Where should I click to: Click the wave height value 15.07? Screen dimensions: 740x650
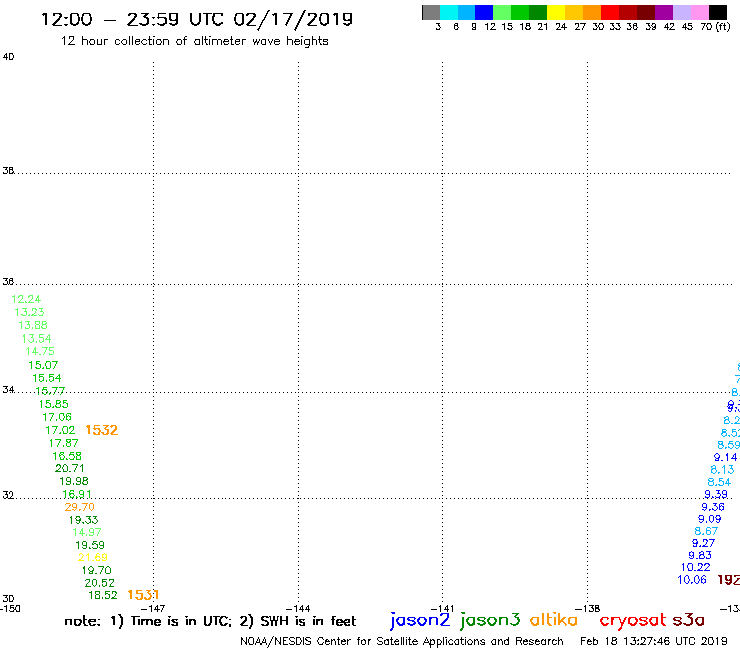pyautogui.click(x=43, y=365)
